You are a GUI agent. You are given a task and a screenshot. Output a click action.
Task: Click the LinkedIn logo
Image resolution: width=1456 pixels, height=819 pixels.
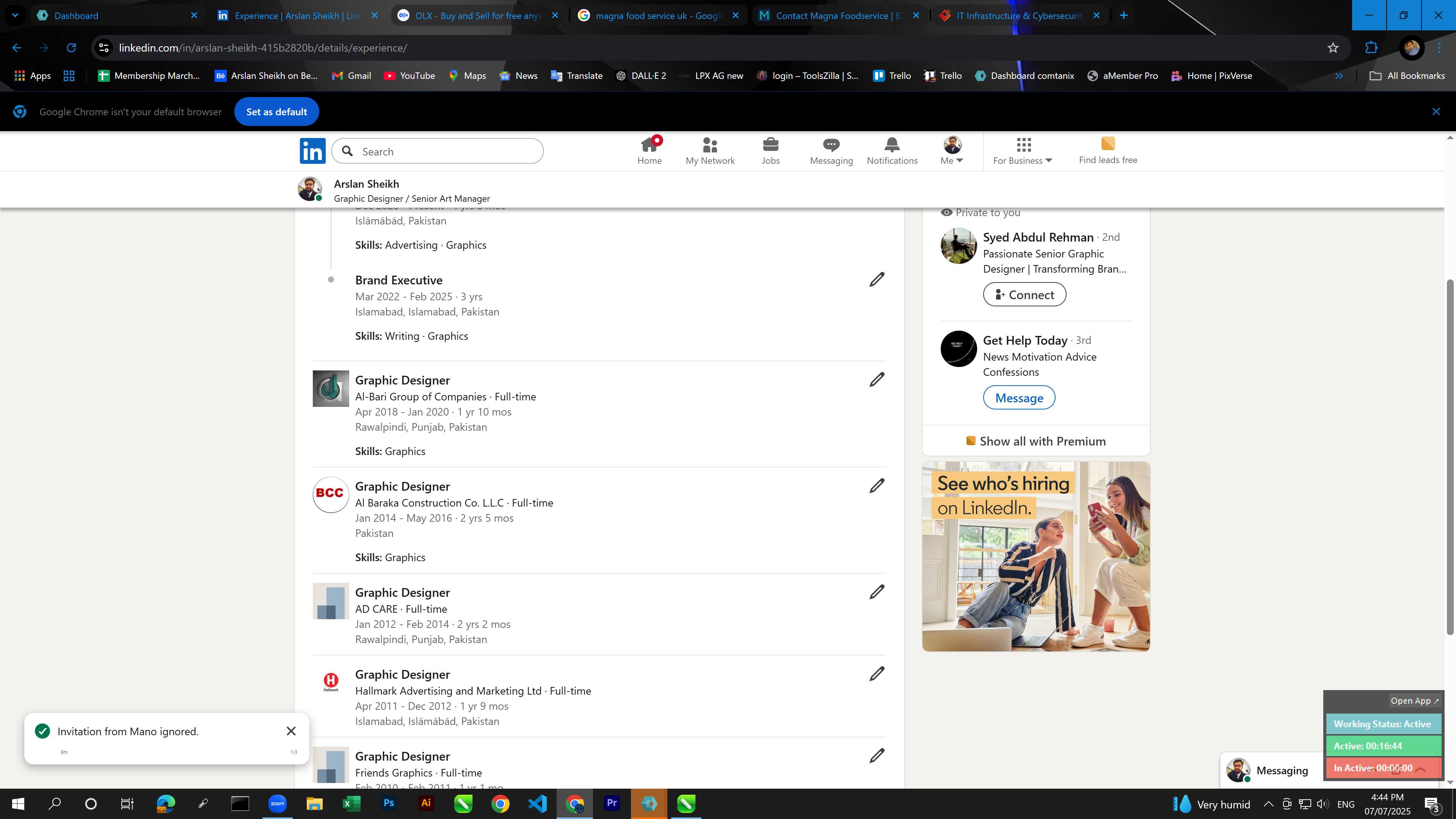[312, 151]
